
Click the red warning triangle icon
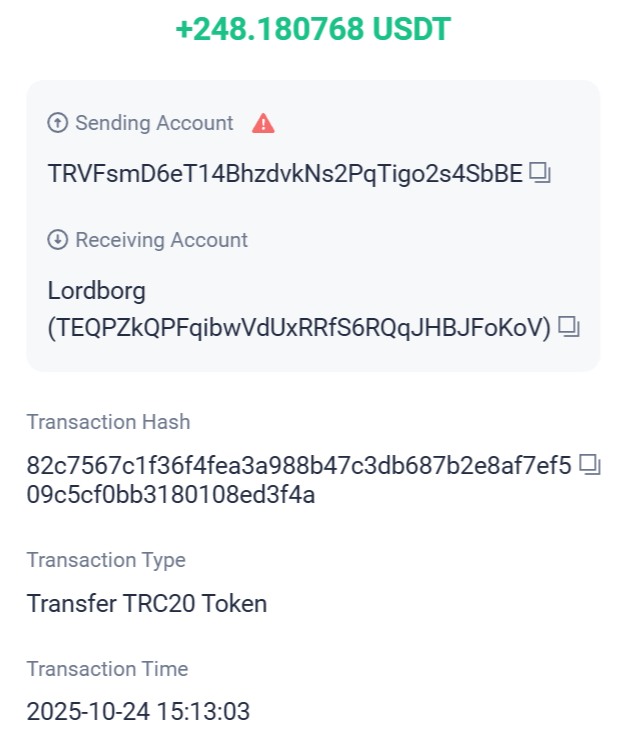(263, 123)
